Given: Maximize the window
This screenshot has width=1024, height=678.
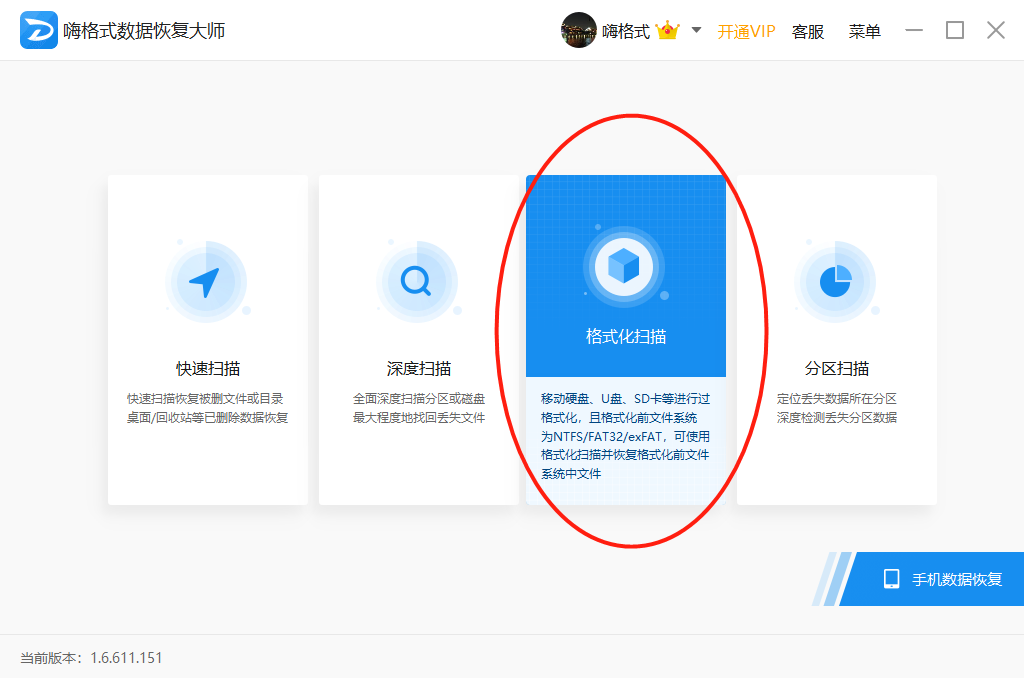Looking at the screenshot, I should (955, 30).
